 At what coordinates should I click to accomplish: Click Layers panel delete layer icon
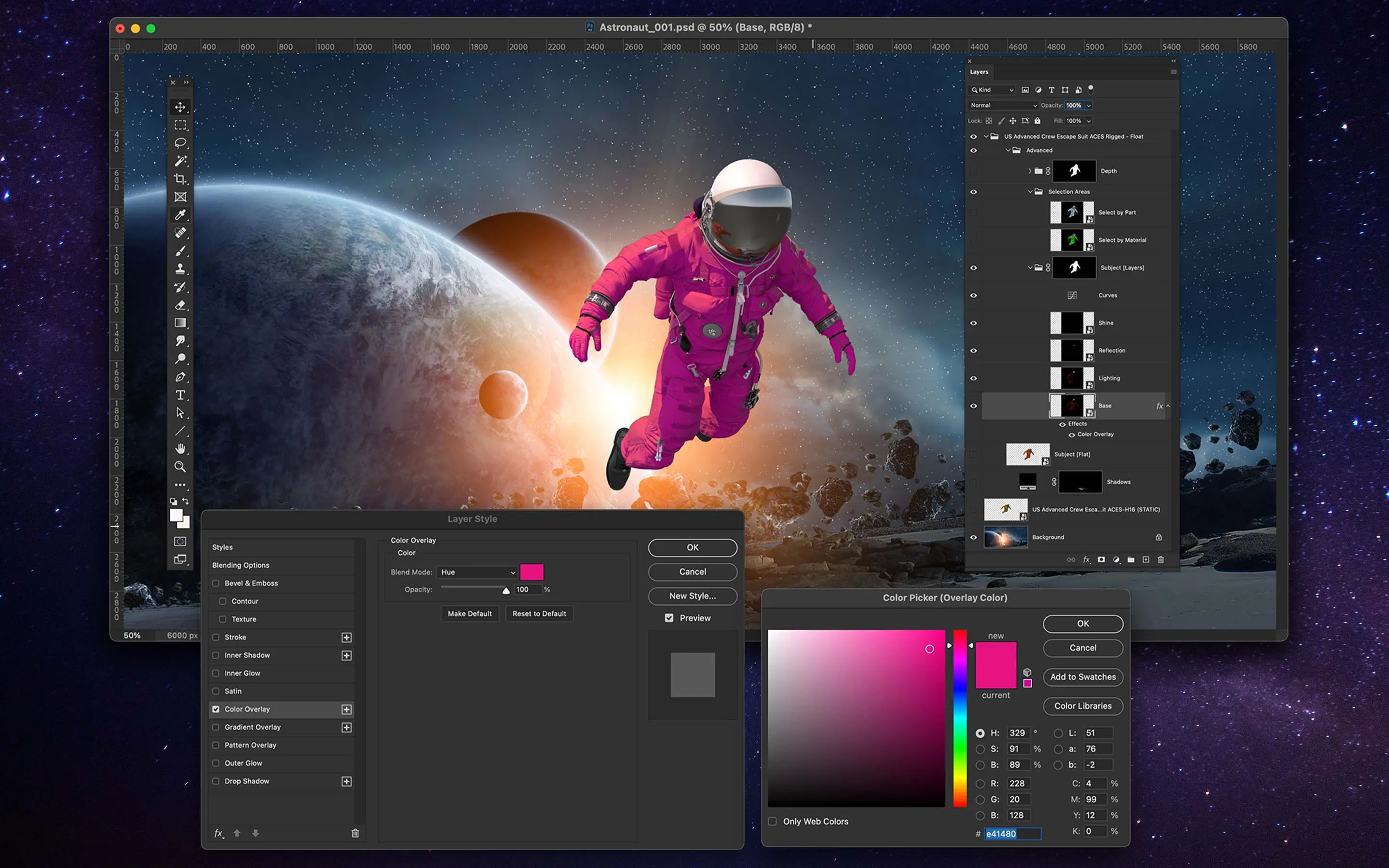(1160, 560)
